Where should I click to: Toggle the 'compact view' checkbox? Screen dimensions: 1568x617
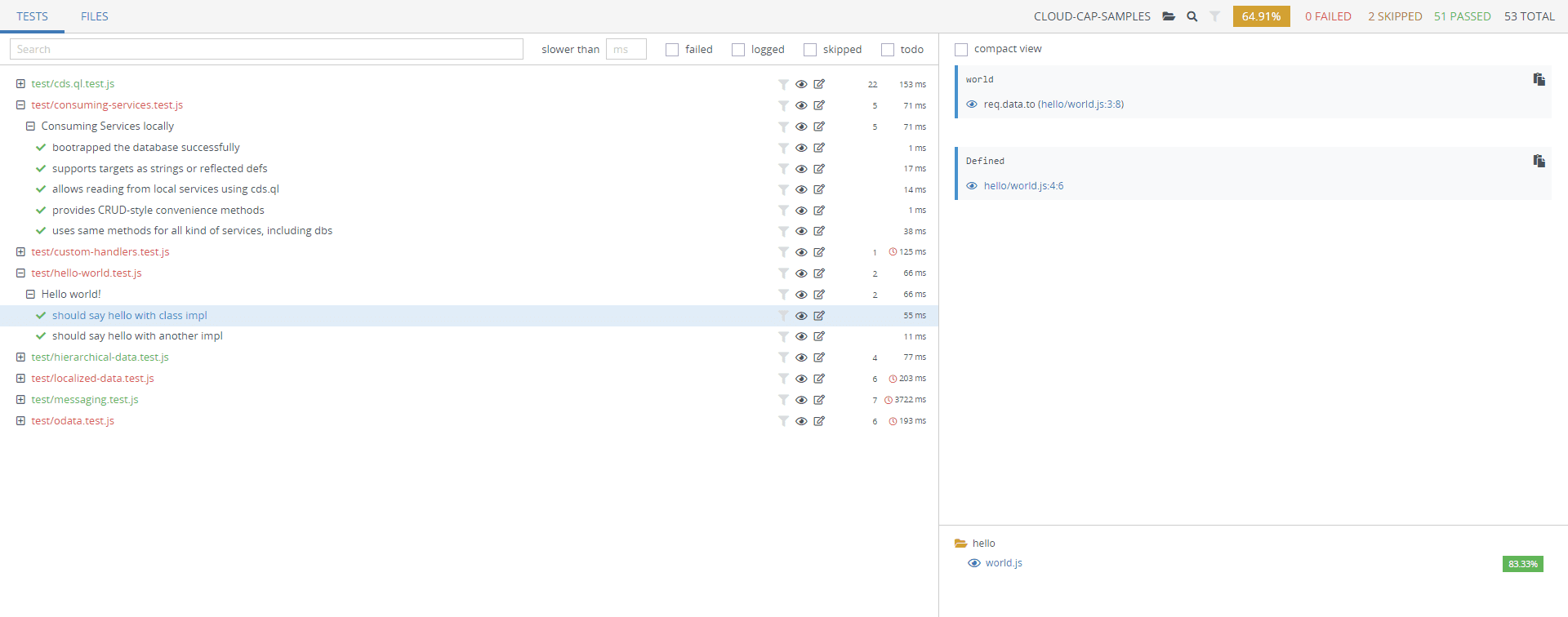click(961, 50)
